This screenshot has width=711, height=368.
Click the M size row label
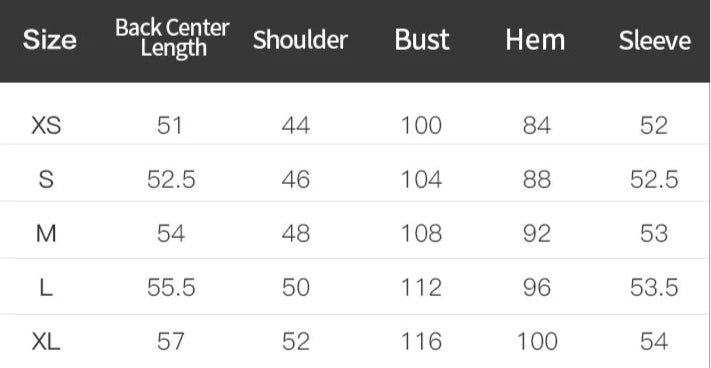[x=46, y=234]
